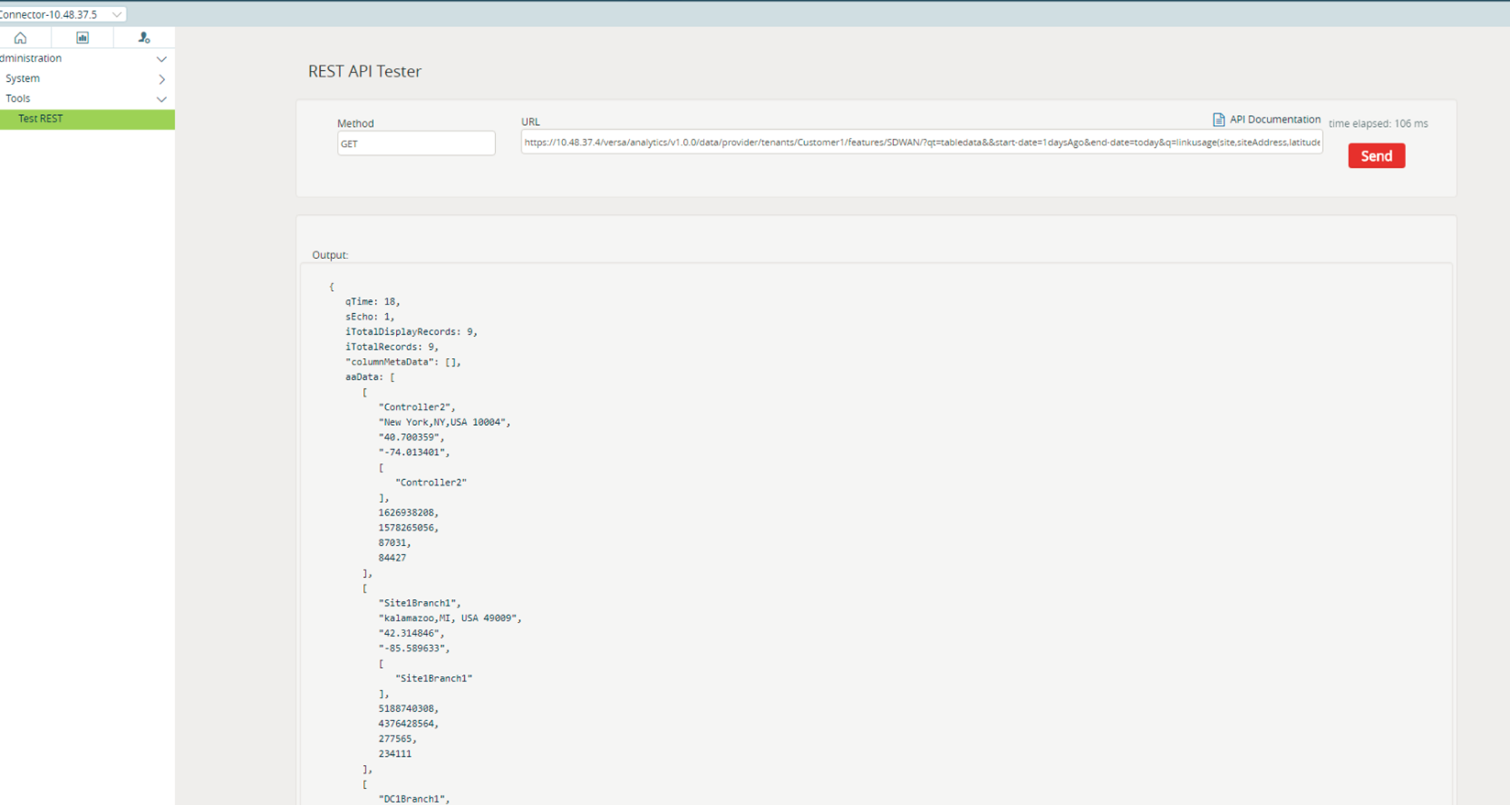Screen dimensions: 1510x812
Task: Select the administration user-gear icon tab
Action: tap(144, 38)
